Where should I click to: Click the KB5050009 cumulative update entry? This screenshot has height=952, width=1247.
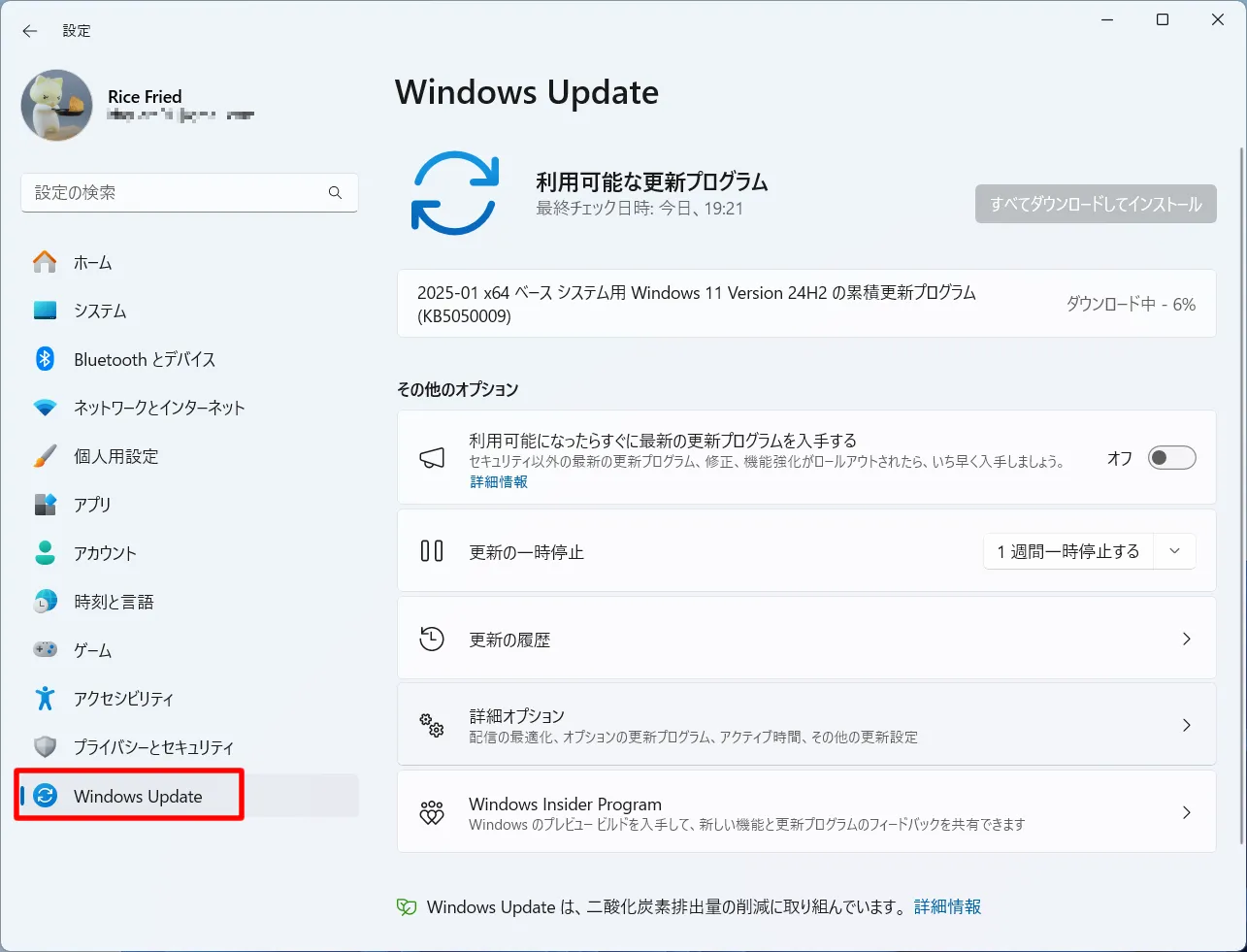tap(806, 304)
